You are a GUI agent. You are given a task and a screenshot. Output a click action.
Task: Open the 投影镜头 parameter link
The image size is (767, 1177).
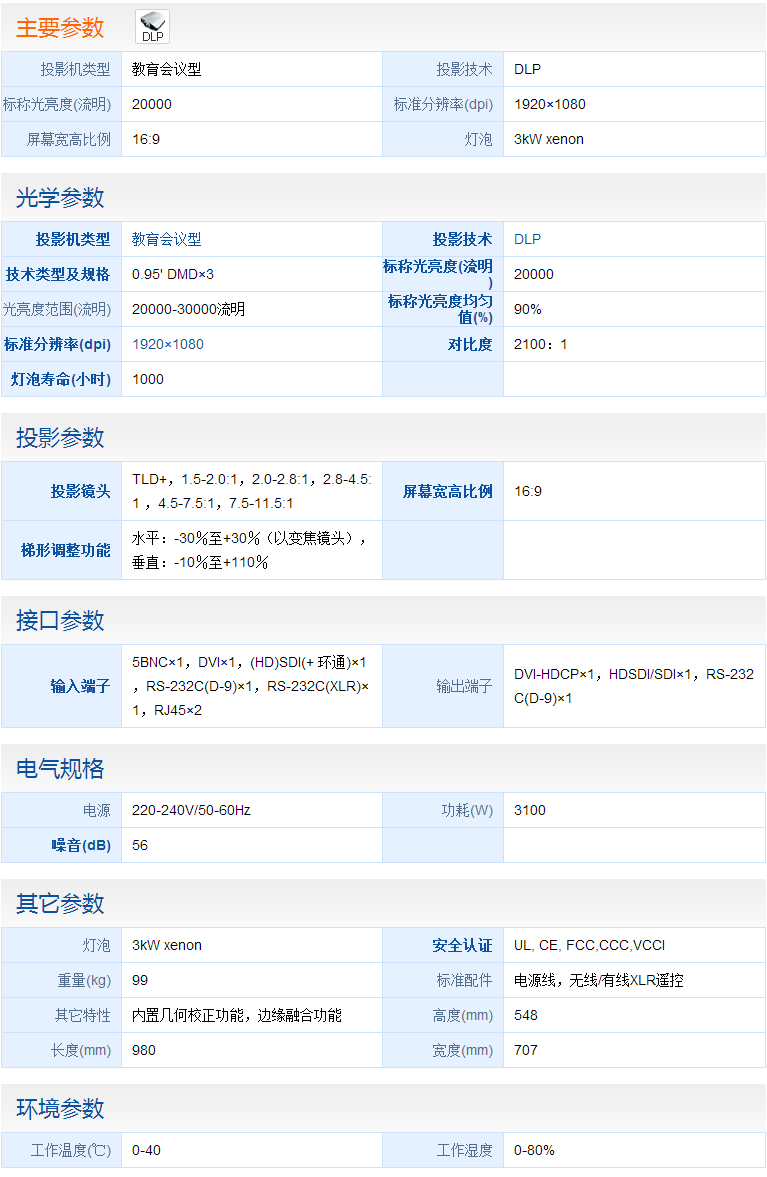coord(81,491)
